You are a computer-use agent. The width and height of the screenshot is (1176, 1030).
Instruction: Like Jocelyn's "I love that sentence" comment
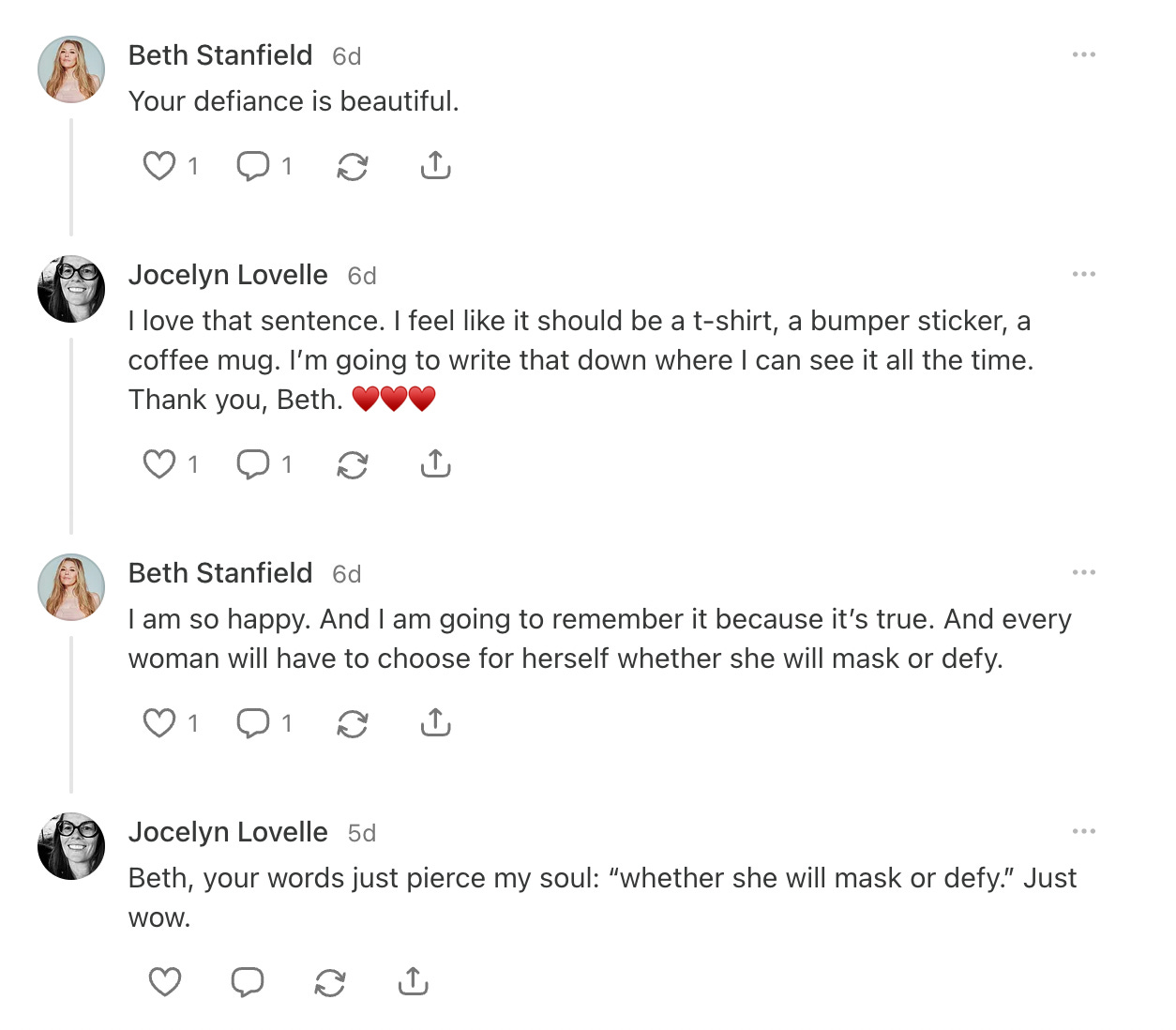(x=159, y=464)
